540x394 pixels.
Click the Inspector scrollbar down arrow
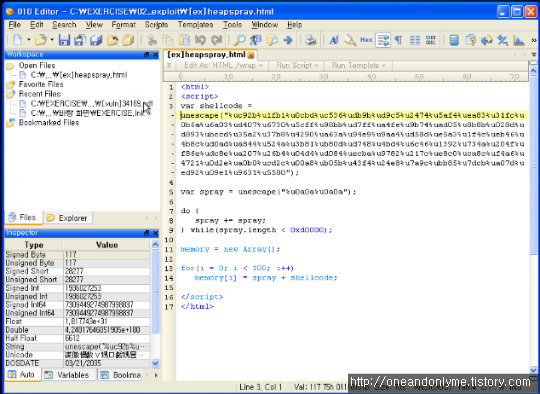pos(155,364)
